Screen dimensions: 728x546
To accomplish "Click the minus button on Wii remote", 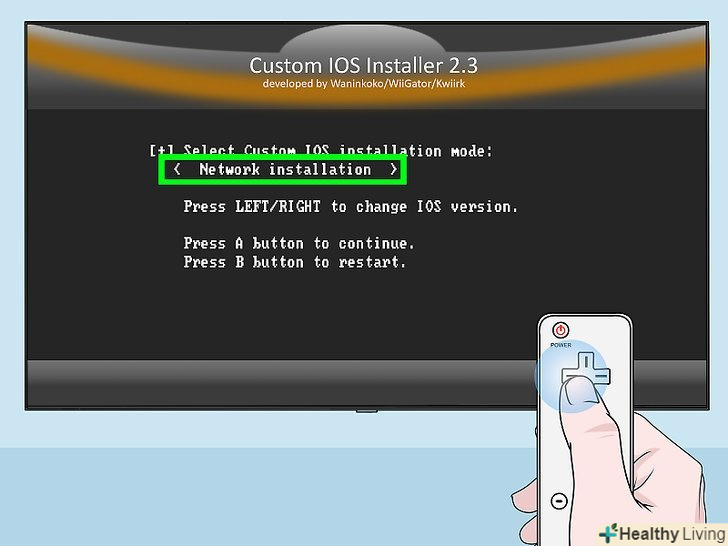I will pos(559,501).
